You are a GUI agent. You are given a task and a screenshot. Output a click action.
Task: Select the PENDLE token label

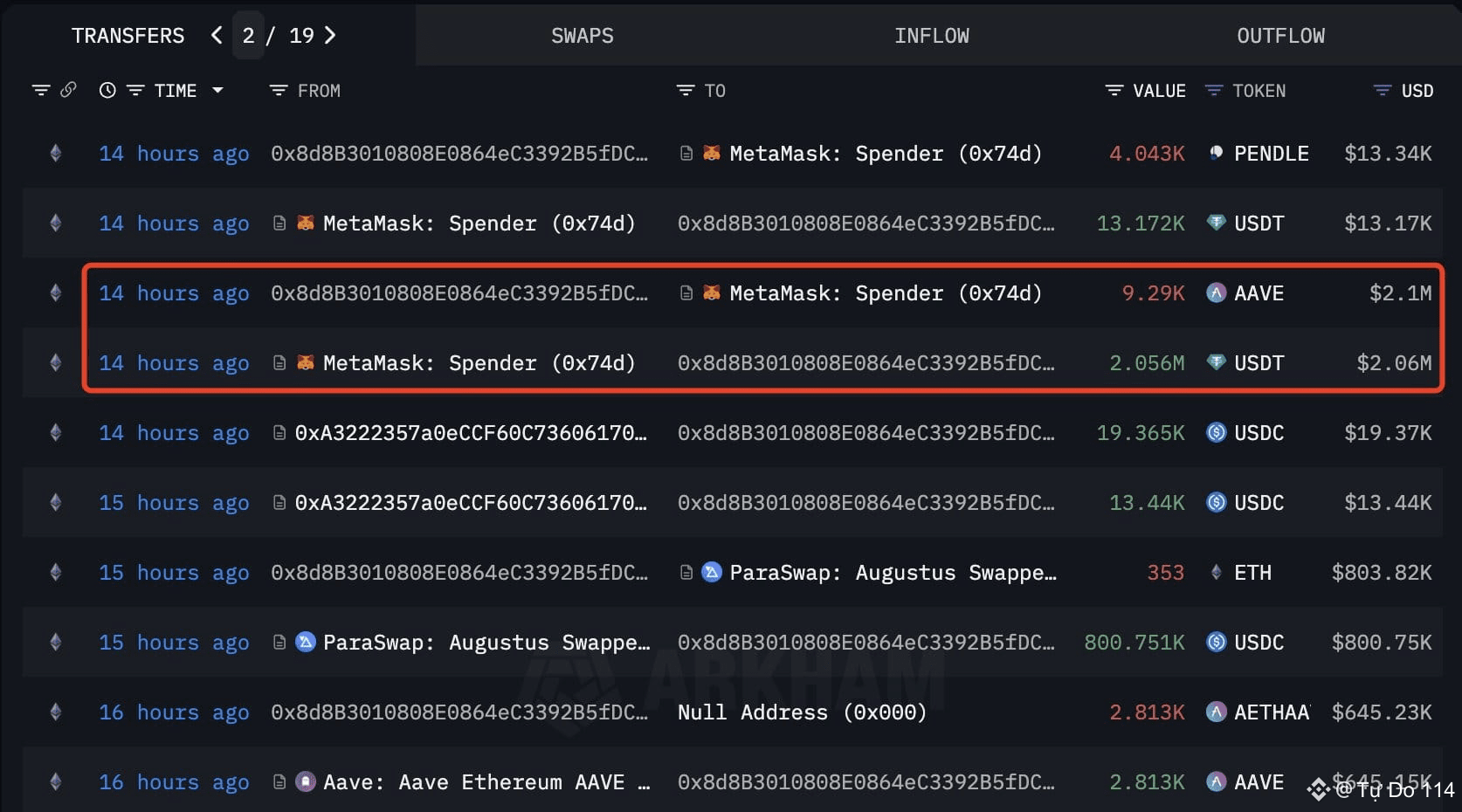click(x=1271, y=154)
